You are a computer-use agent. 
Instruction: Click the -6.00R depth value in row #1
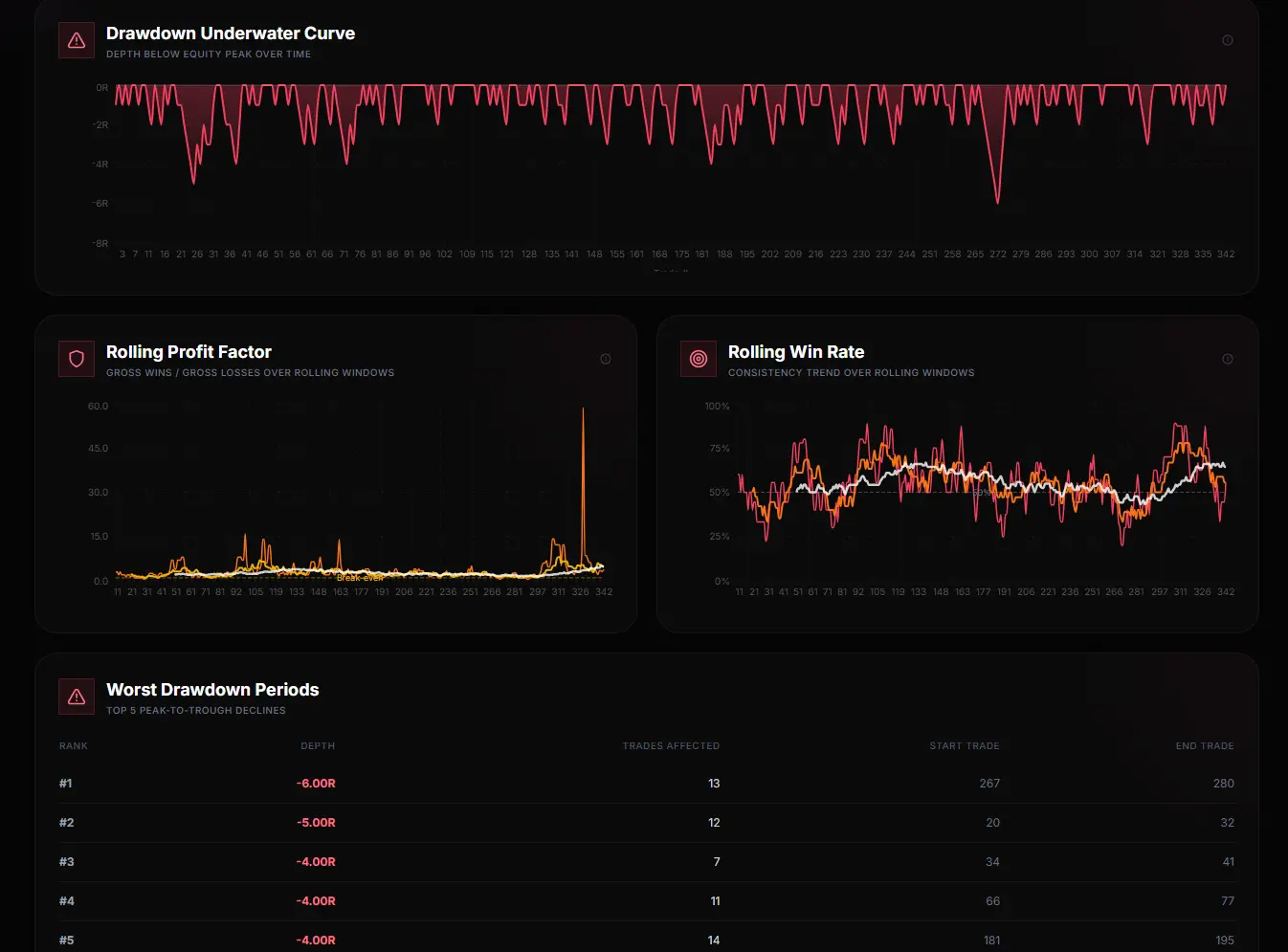tap(316, 783)
